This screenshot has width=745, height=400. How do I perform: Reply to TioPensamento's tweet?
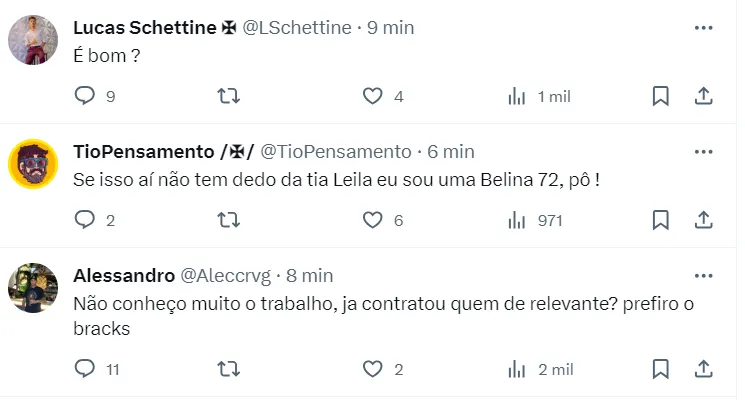click(85, 220)
